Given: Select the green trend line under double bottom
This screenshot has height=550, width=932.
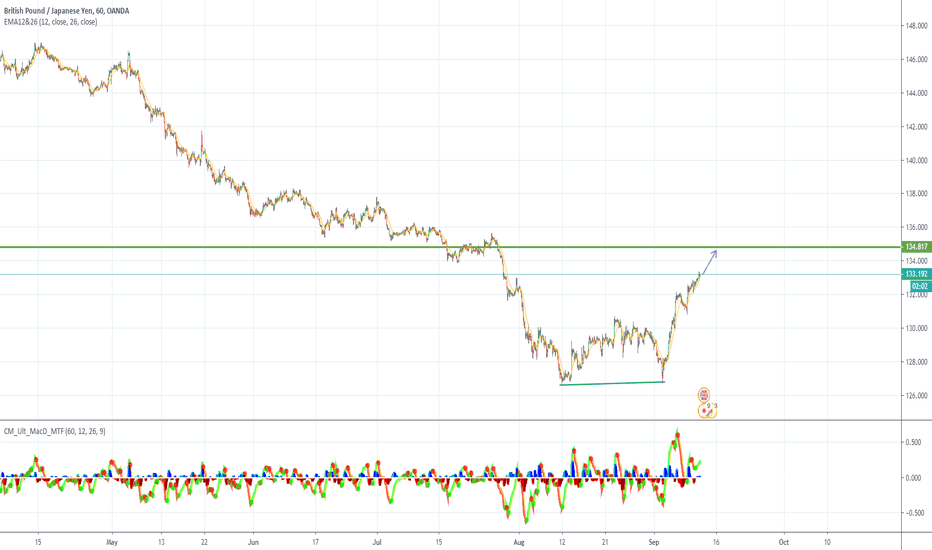Looking at the screenshot, I should point(612,384).
